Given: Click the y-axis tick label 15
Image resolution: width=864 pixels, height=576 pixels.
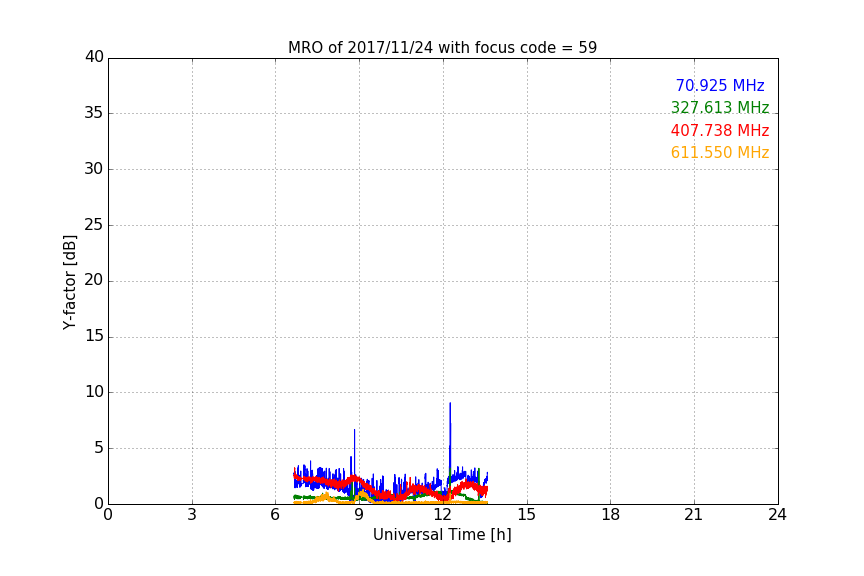Looking at the screenshot, I should click(x=94, y=336).
